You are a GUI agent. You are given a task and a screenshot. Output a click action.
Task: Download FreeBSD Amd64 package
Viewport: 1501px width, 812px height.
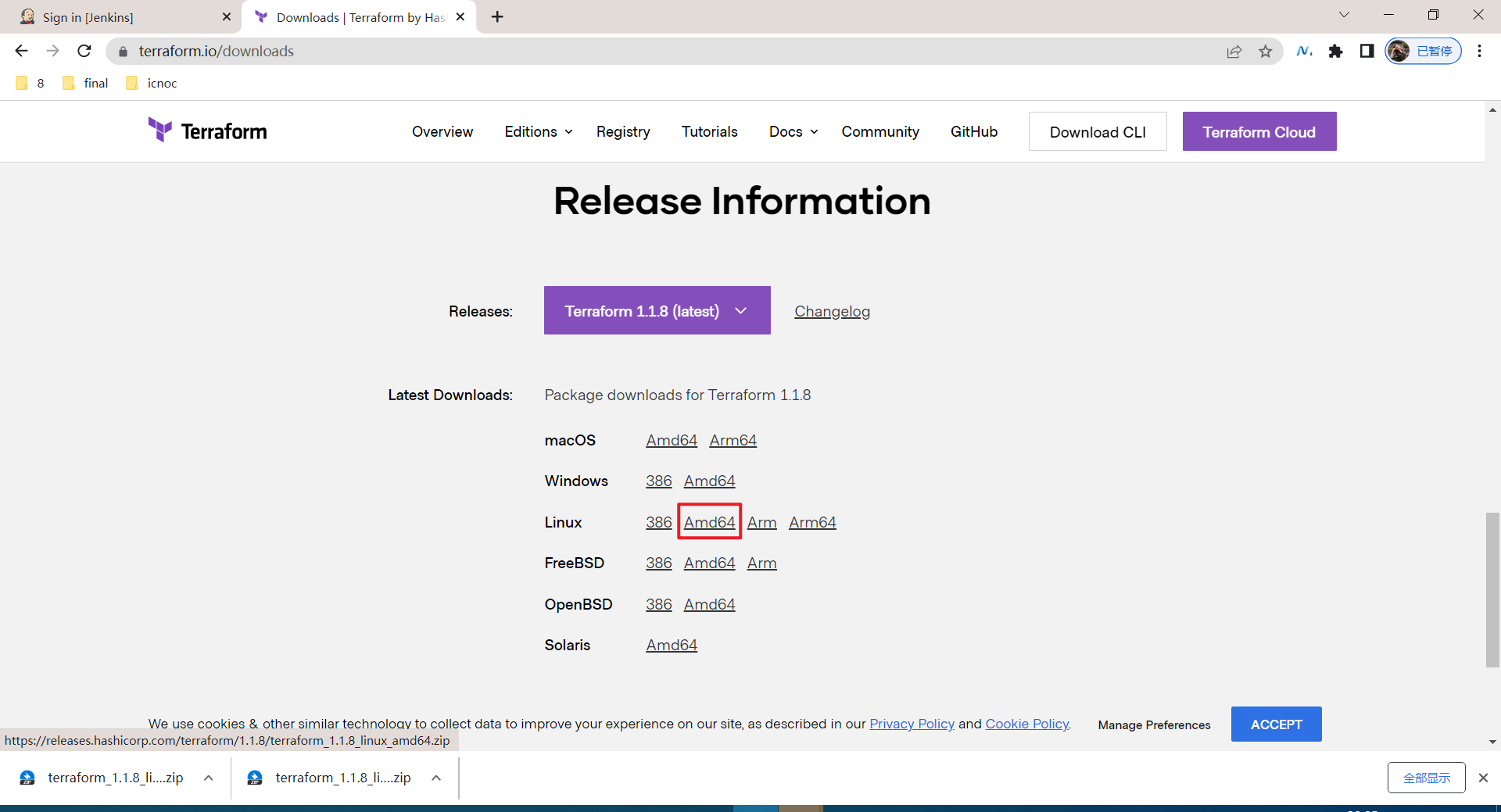pyautogui.click(x=710, y=563)
